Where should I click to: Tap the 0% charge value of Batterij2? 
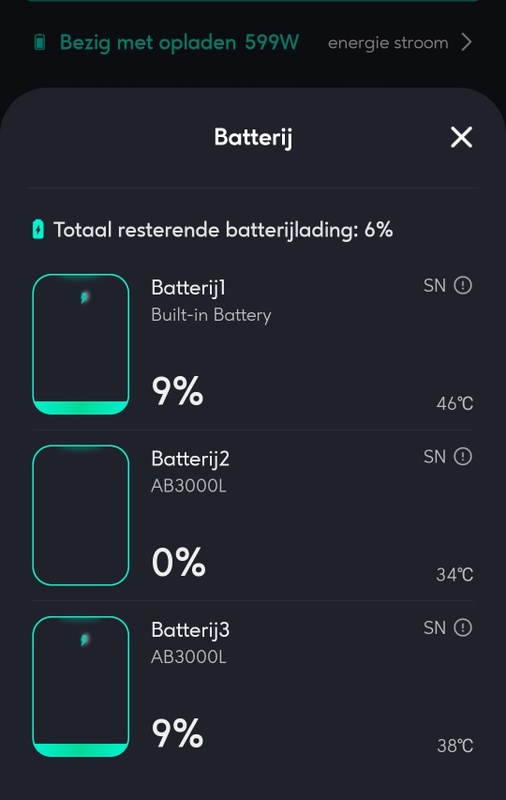[x=179, y=562]
